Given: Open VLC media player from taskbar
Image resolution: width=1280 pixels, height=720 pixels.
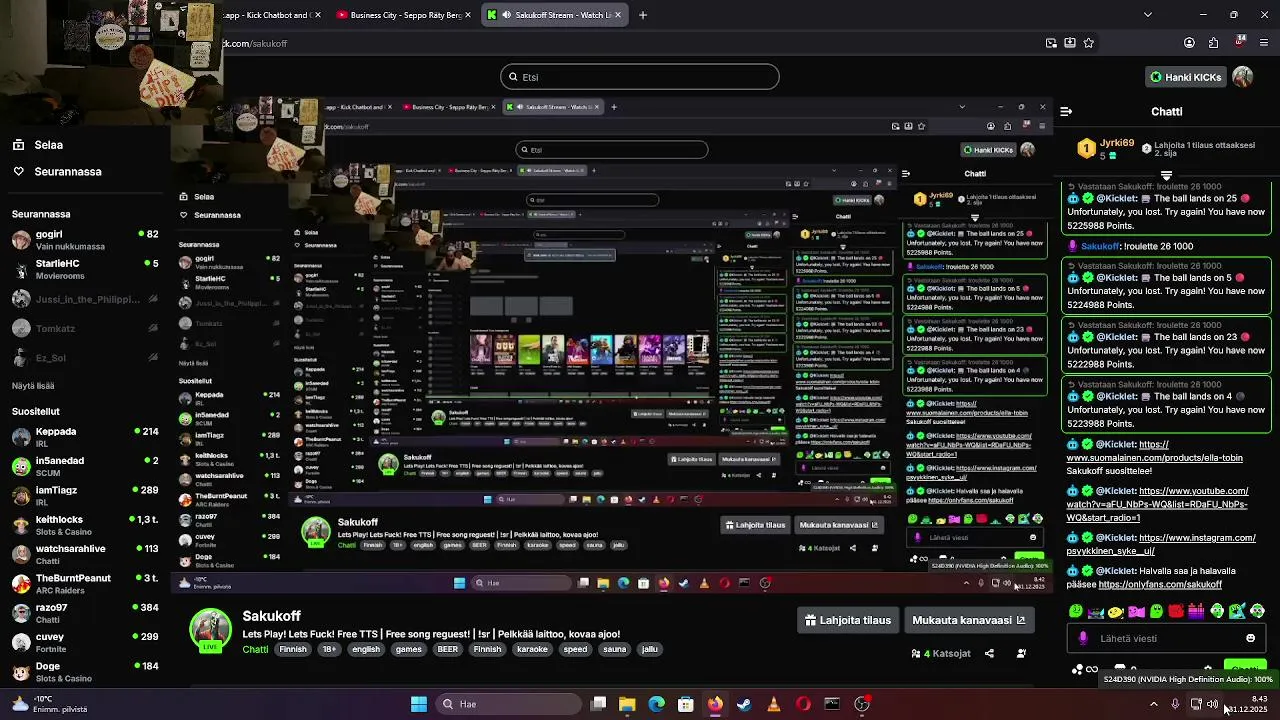Looking at the screenshot, I should pyautogui.click(x=773, y=704).
